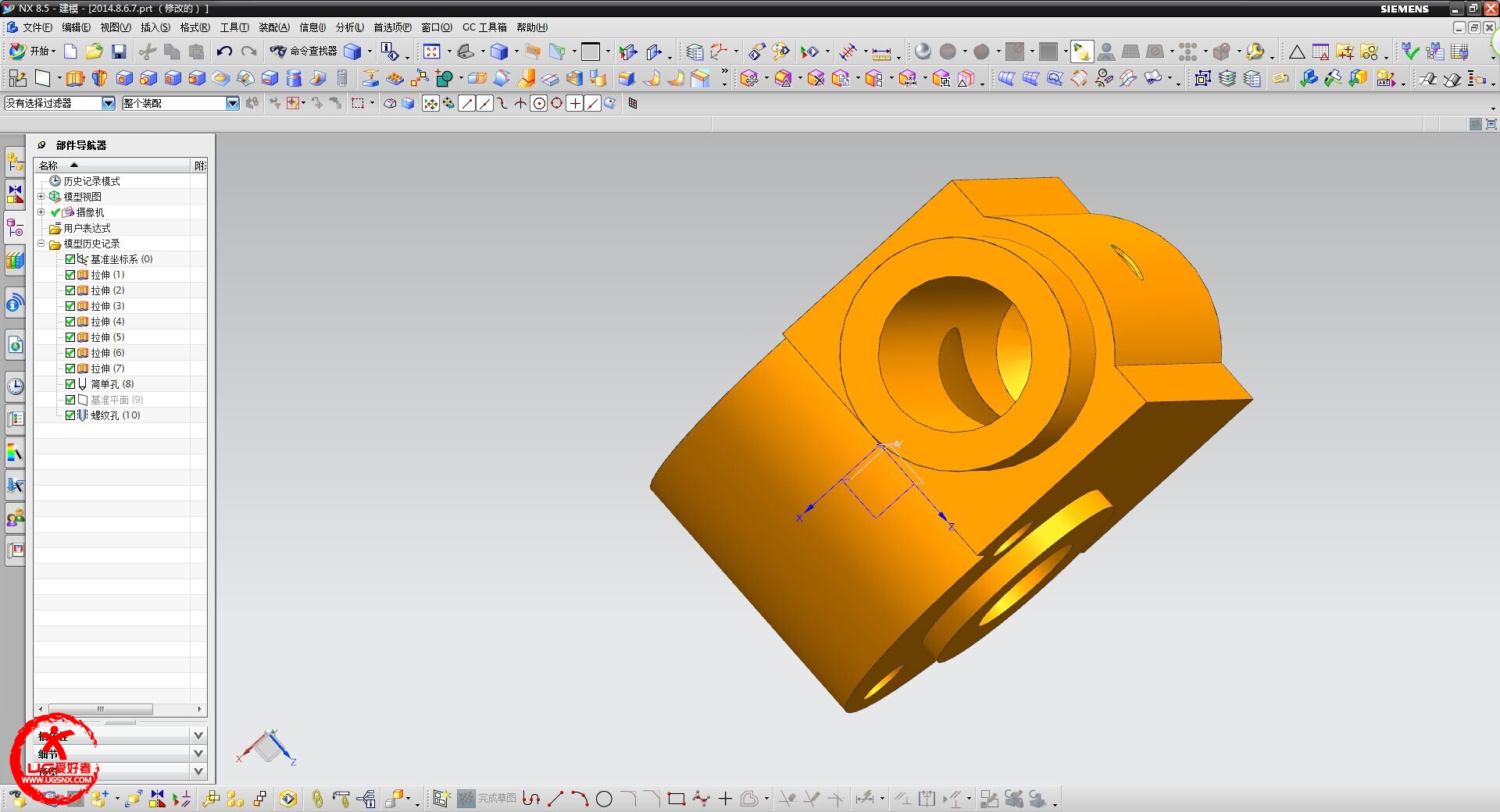Undo the last action

click(x=224, y=52)
